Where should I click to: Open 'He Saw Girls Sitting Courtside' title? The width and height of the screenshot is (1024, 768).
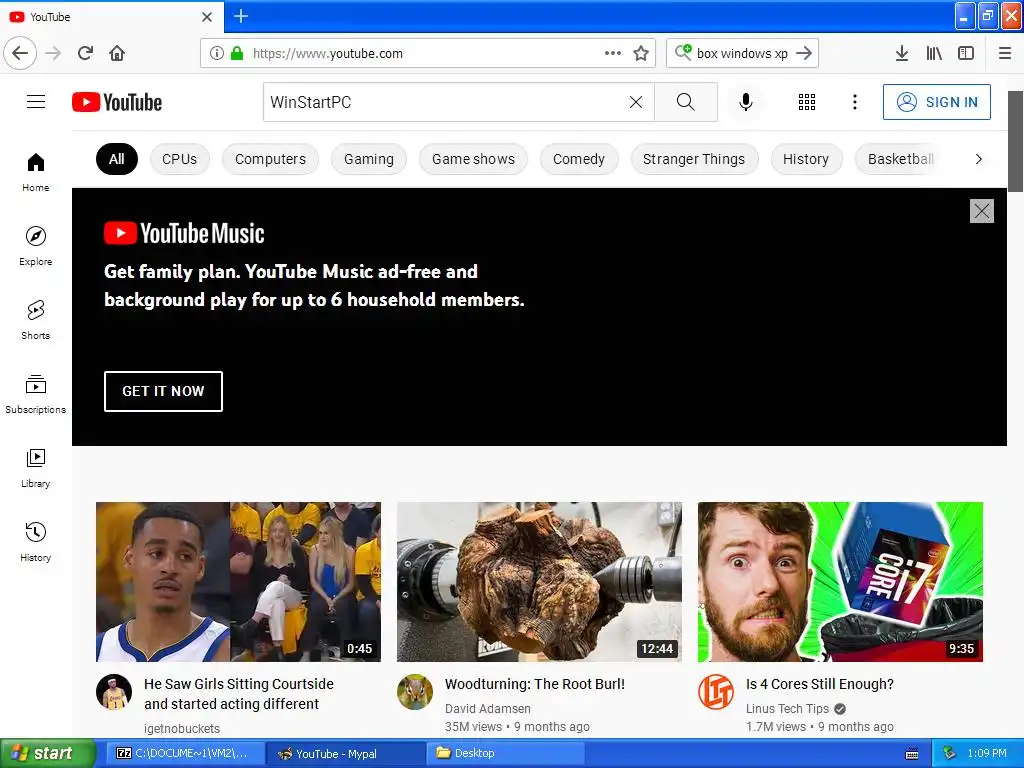tap(239, 694)
